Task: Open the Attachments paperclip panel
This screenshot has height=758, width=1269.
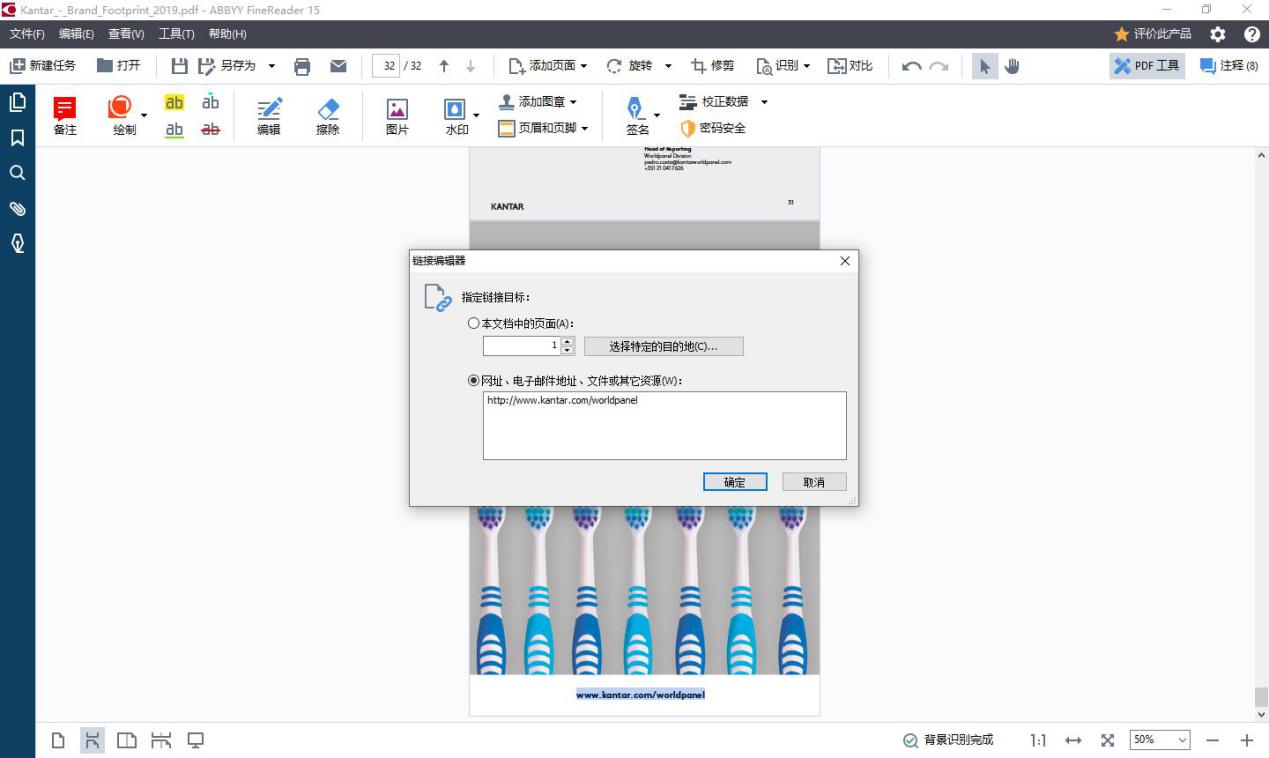Action: [x=17, y=208]
